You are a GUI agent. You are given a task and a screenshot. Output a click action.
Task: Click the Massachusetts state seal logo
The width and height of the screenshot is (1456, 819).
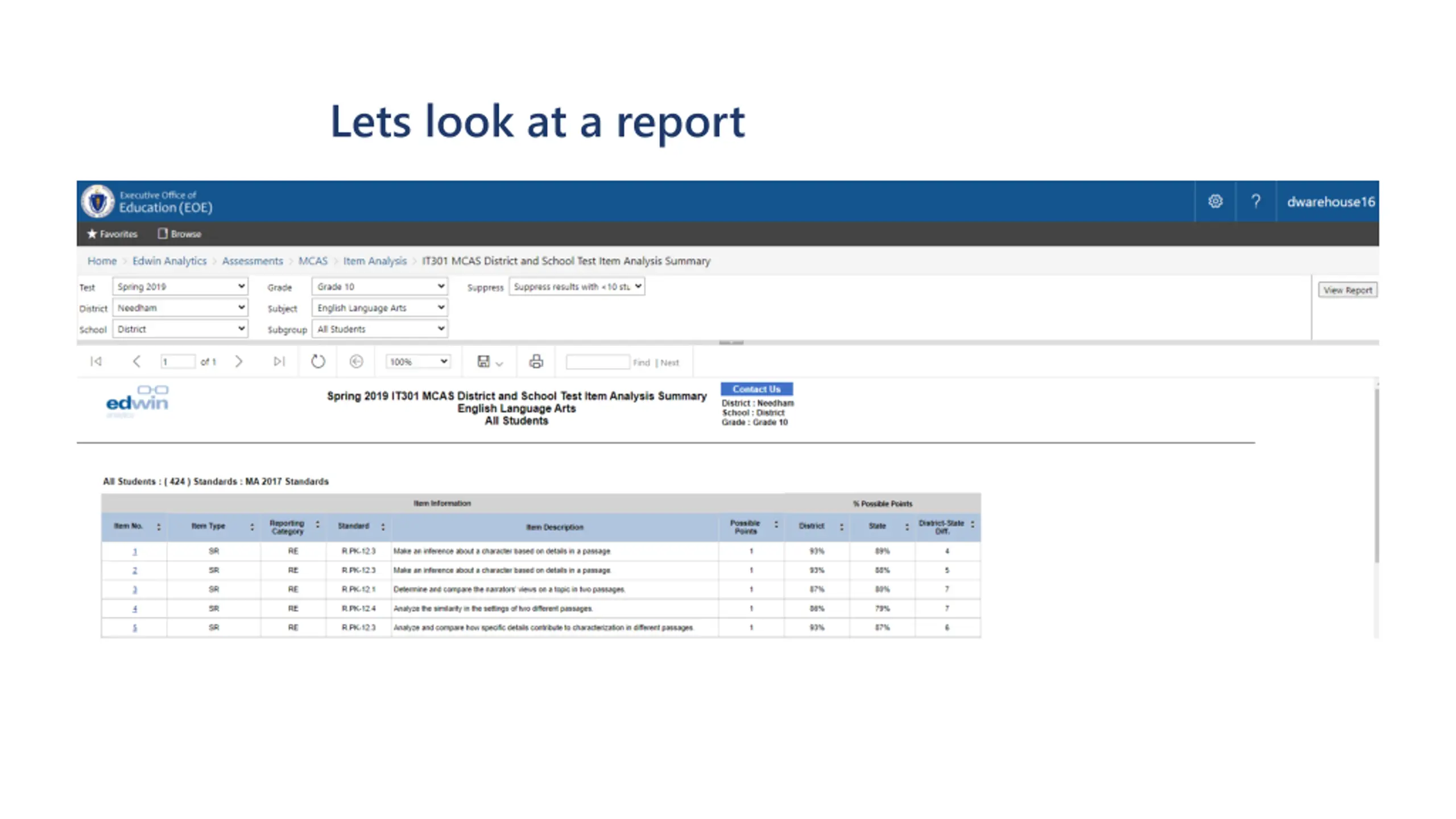point(97,201)
